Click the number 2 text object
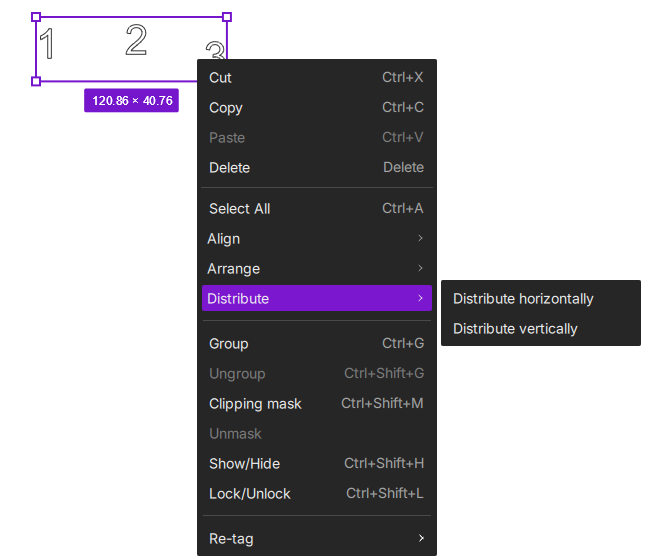Viewport: 649px width, 559px height. tap(136, 40)
